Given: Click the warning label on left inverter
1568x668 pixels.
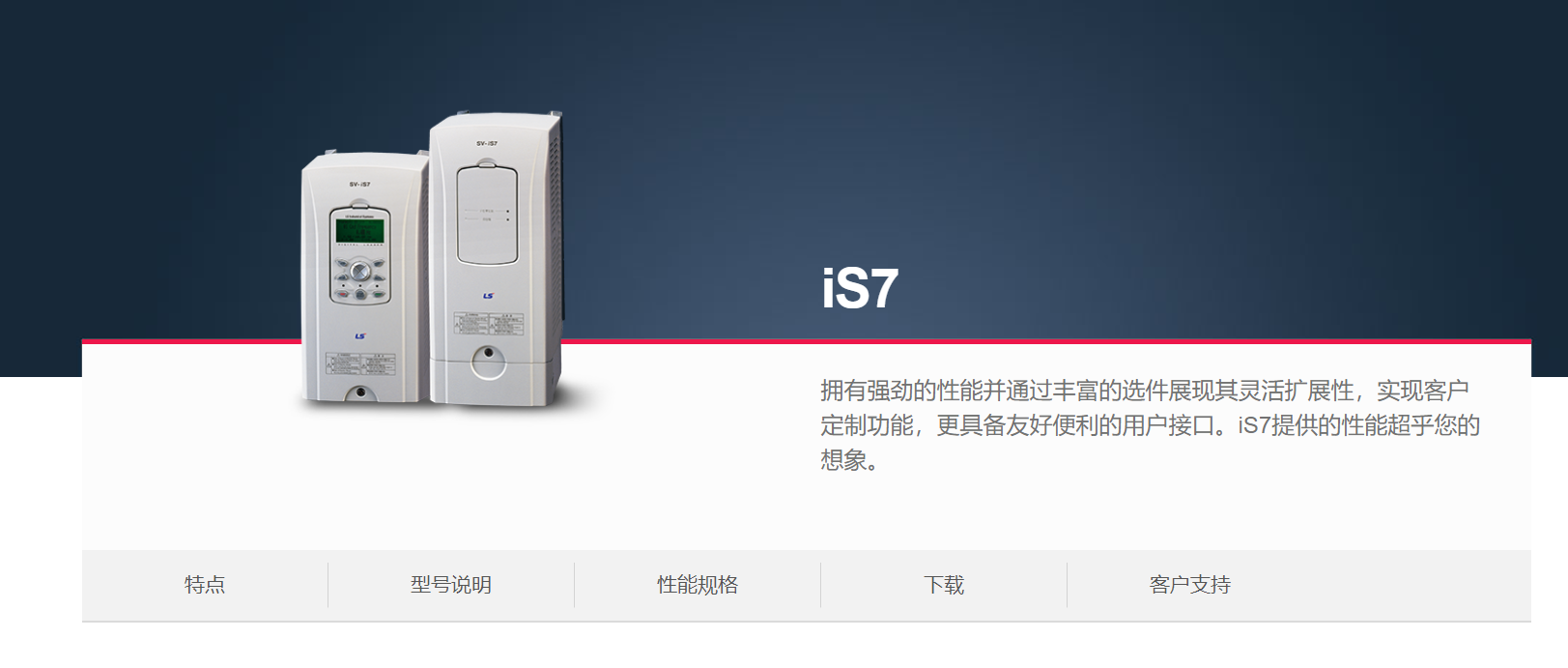Looking at the screenshot, I should coord(360,363).
